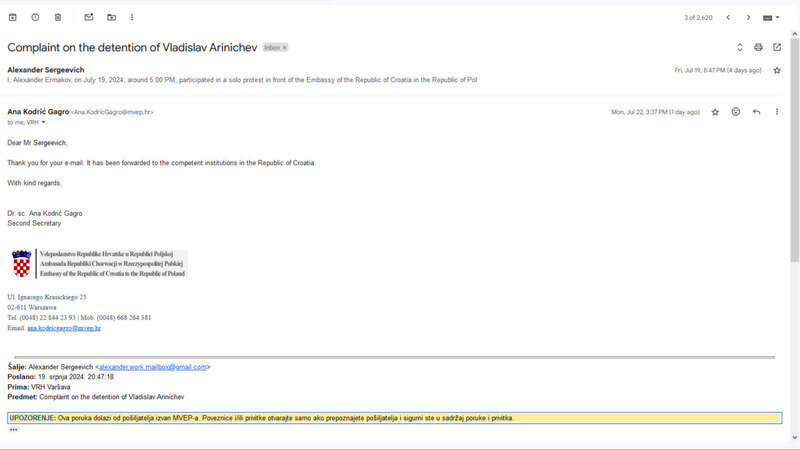Reply to Ana Kodrić Gagro's message

pyautogui.click(x=756, y=112)
